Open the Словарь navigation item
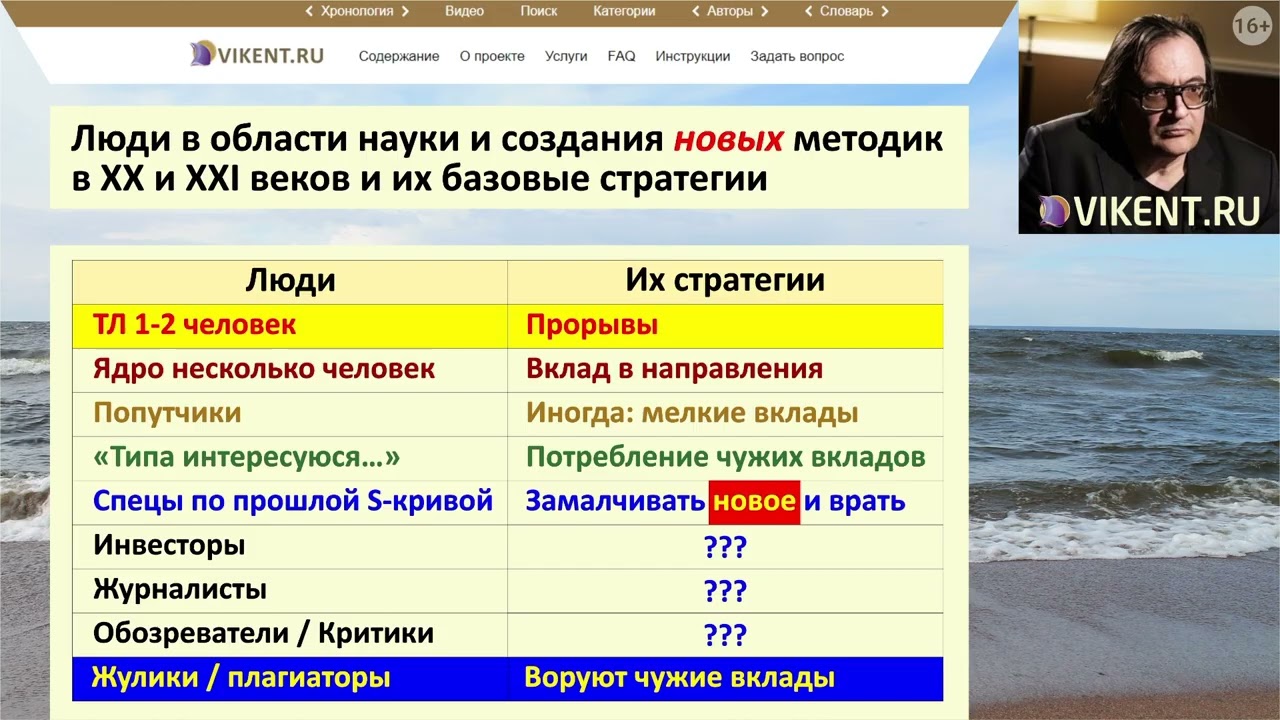Viewport: 1280px width, 720px height. (846, 12)
